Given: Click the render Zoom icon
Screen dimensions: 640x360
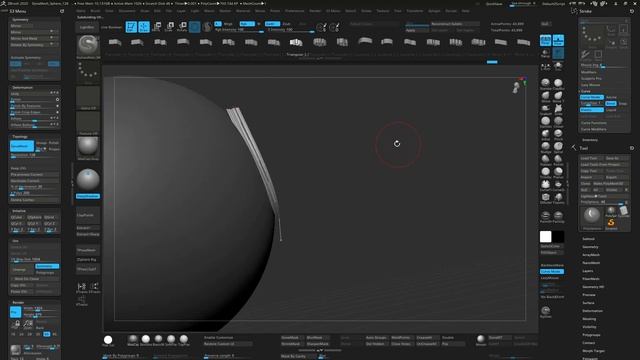Looking at the screenshot, I should 28,324.
